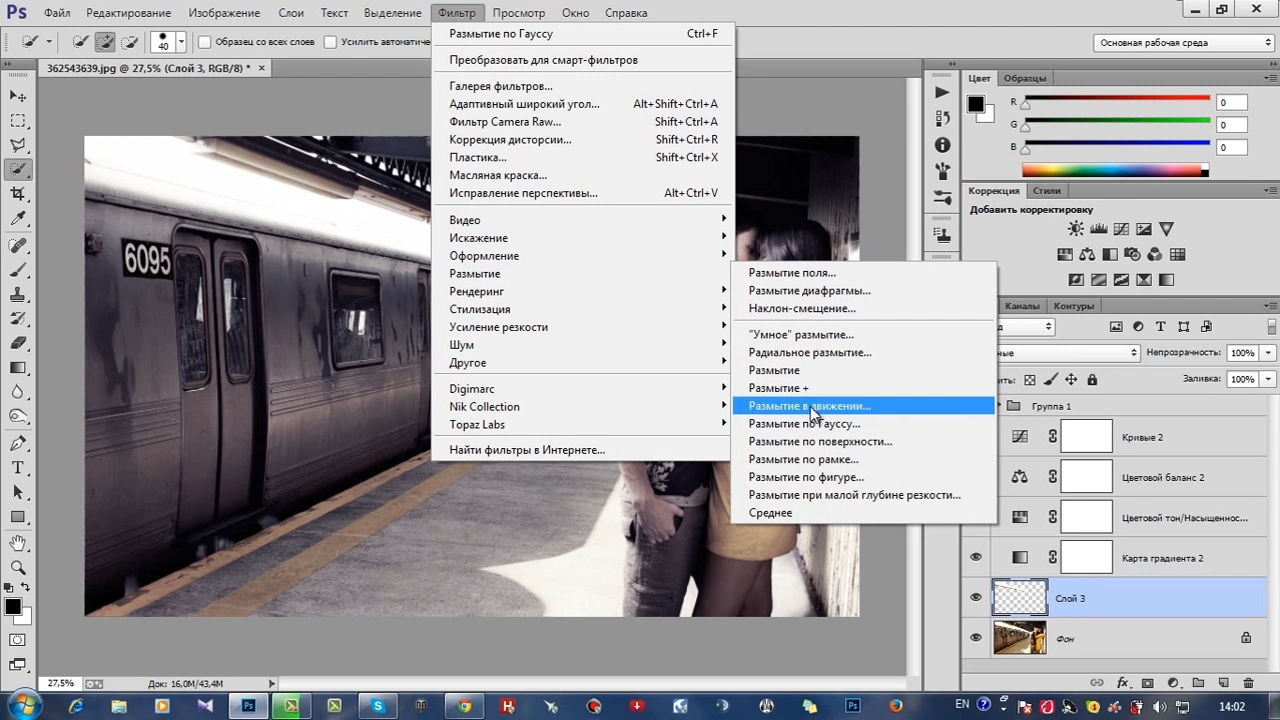This screenshot has width=1280, height=720.
Task: Pick a color from the spectrum ramp
Action: coord(1115,170)
